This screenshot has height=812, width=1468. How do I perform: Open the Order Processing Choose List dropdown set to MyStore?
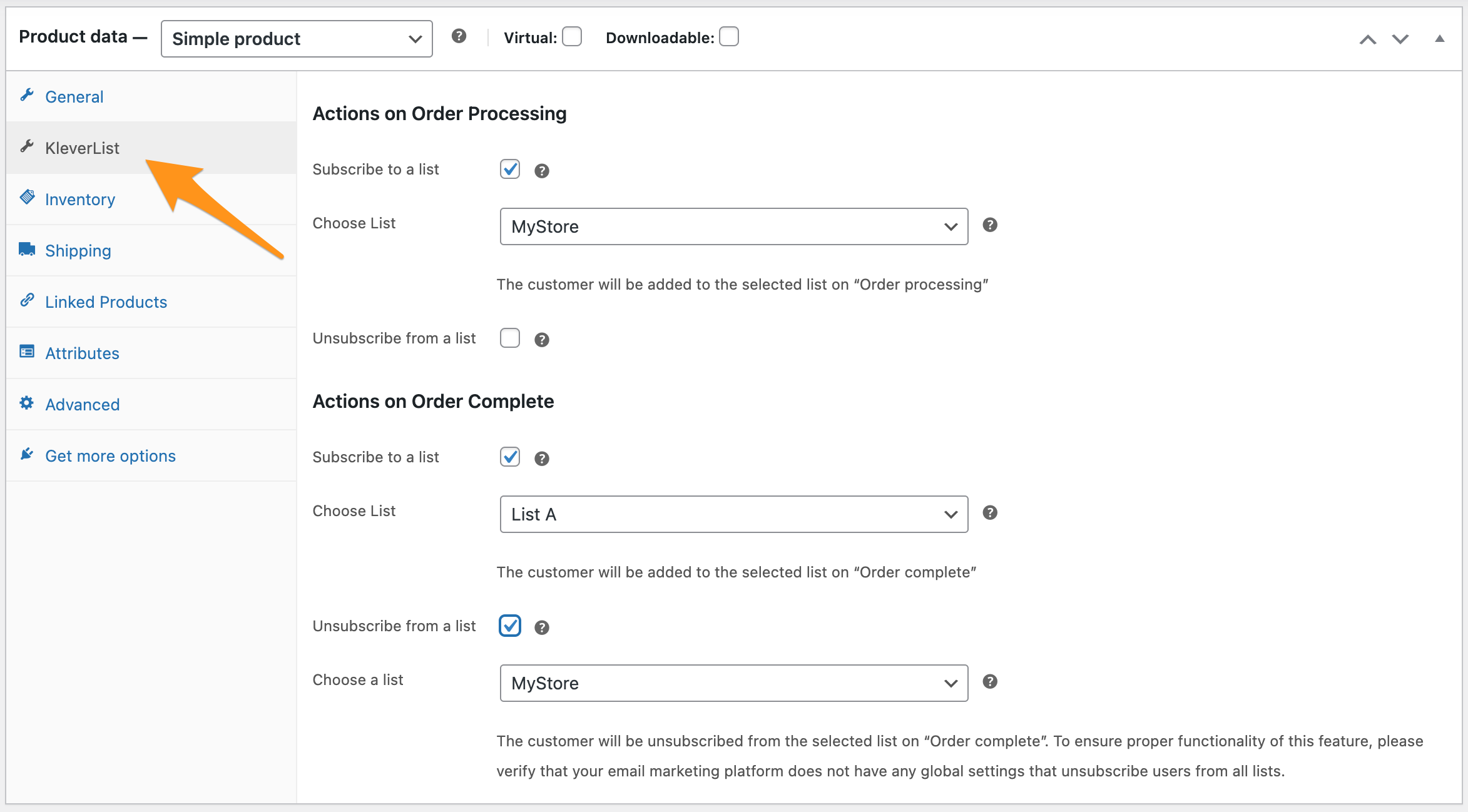click(734, 226)
